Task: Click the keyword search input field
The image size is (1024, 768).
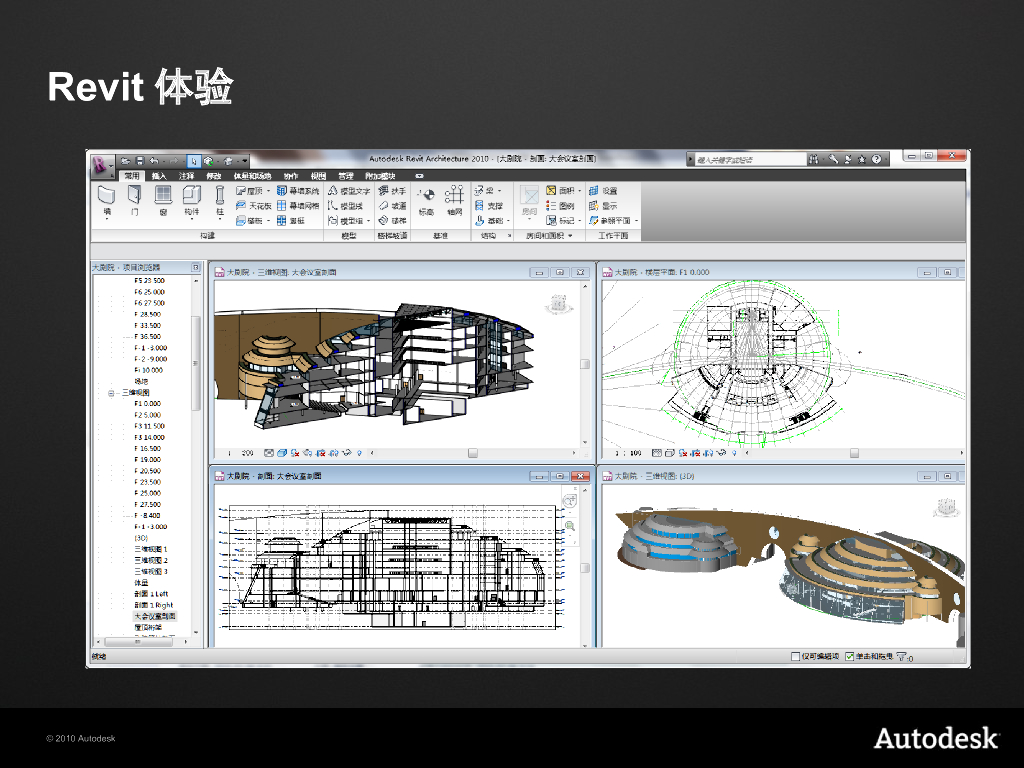Action: pos(750,159)
